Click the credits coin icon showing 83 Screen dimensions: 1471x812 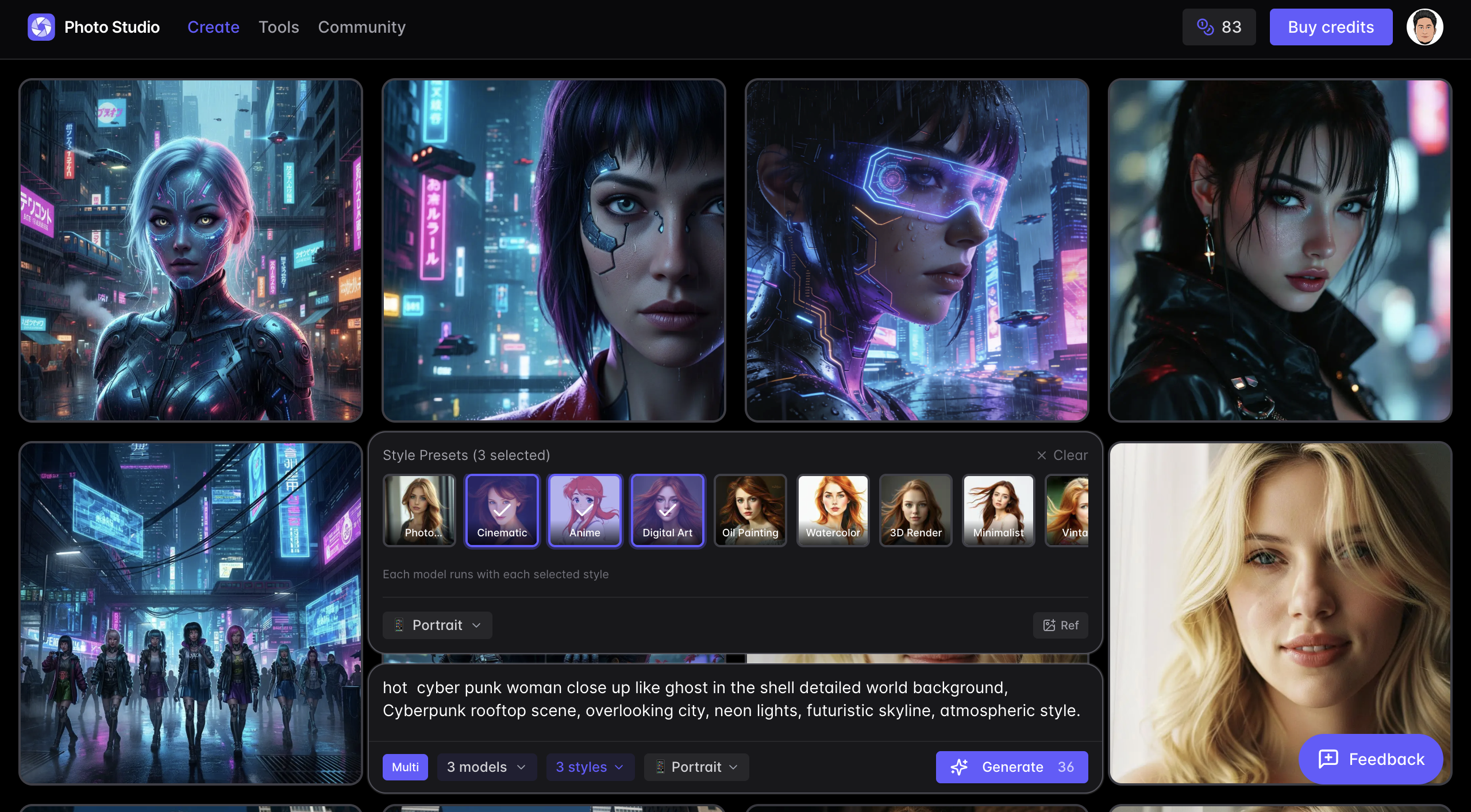(x=1204, y=27)
